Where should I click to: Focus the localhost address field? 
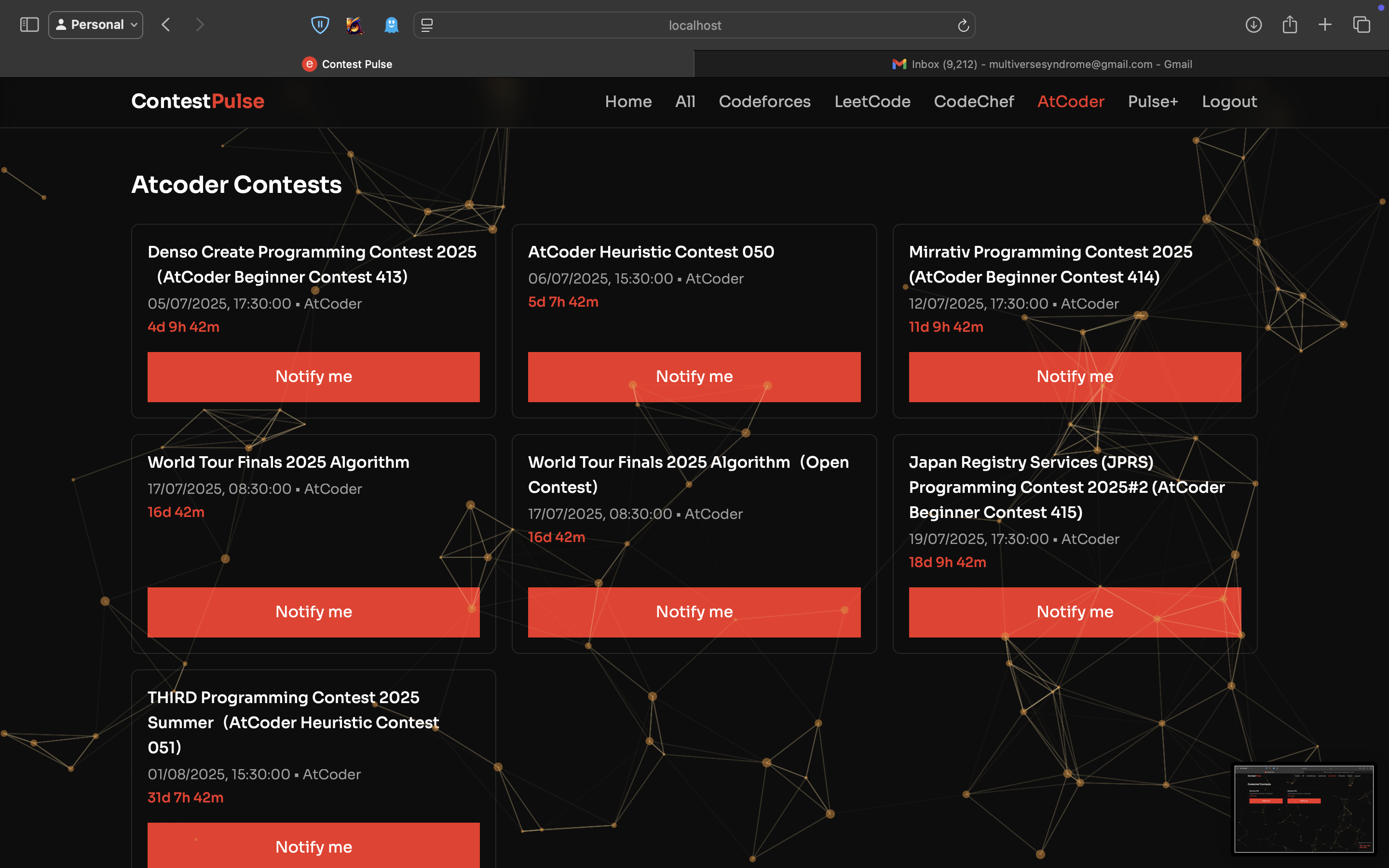click(694, 25)
